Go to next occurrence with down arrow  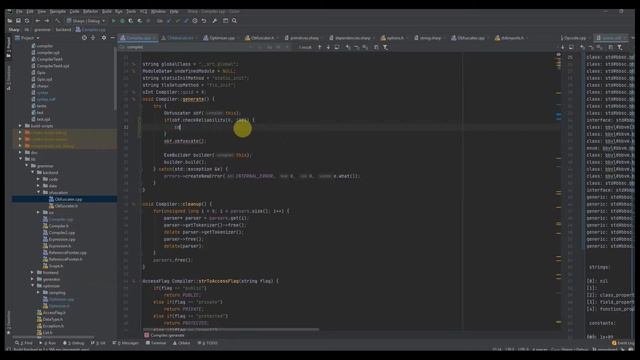328,47
